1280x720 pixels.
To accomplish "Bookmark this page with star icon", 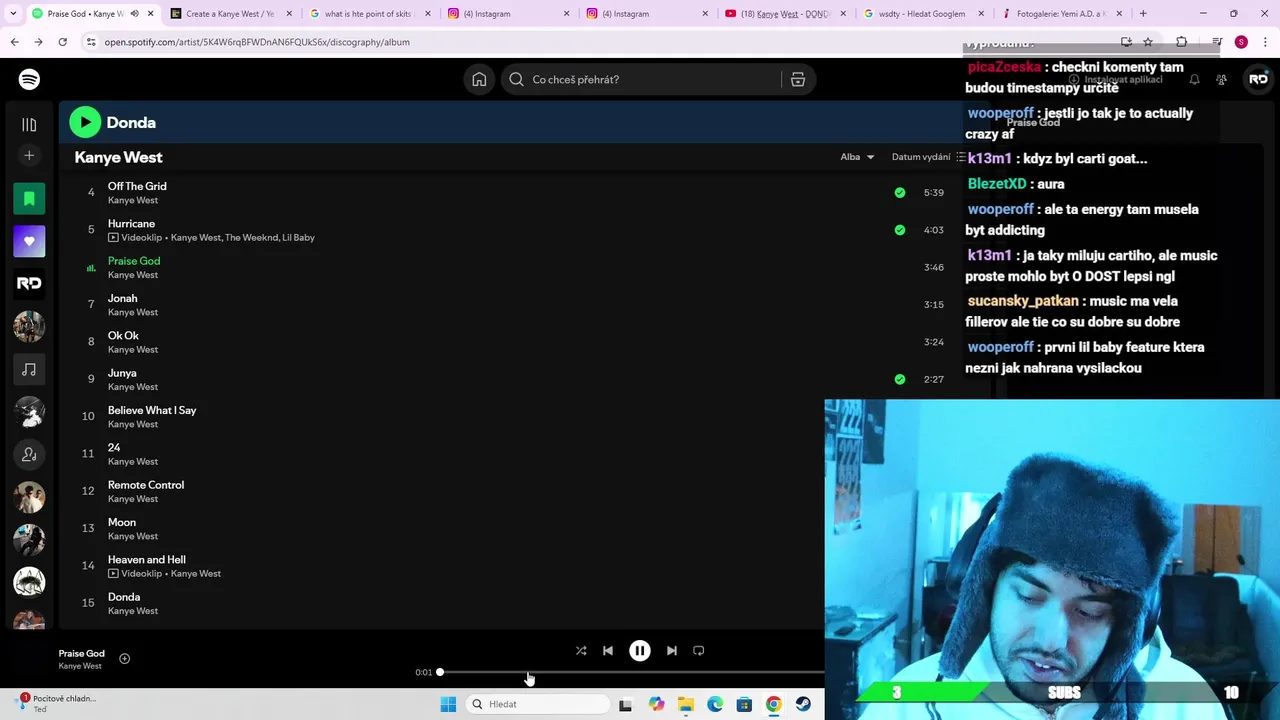I will [x=1148, y=42].
